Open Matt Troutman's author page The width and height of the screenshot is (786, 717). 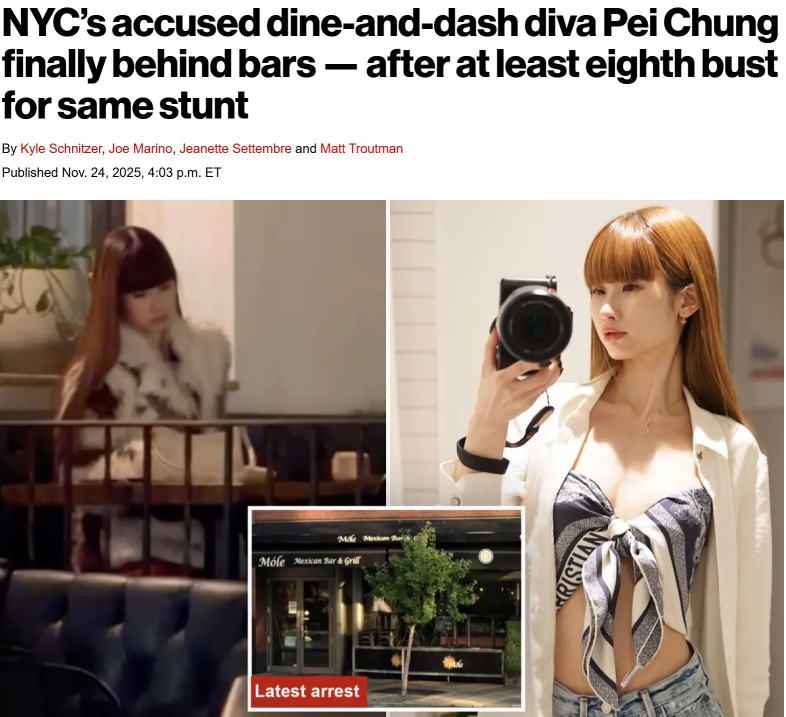tap(361, 149)
